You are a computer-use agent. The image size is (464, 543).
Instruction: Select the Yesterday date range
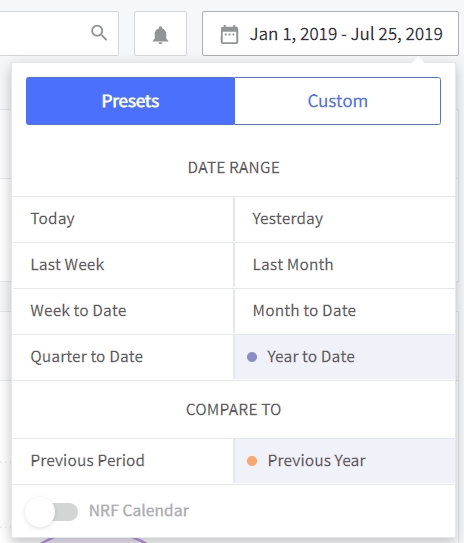click(x=345, y=219)
